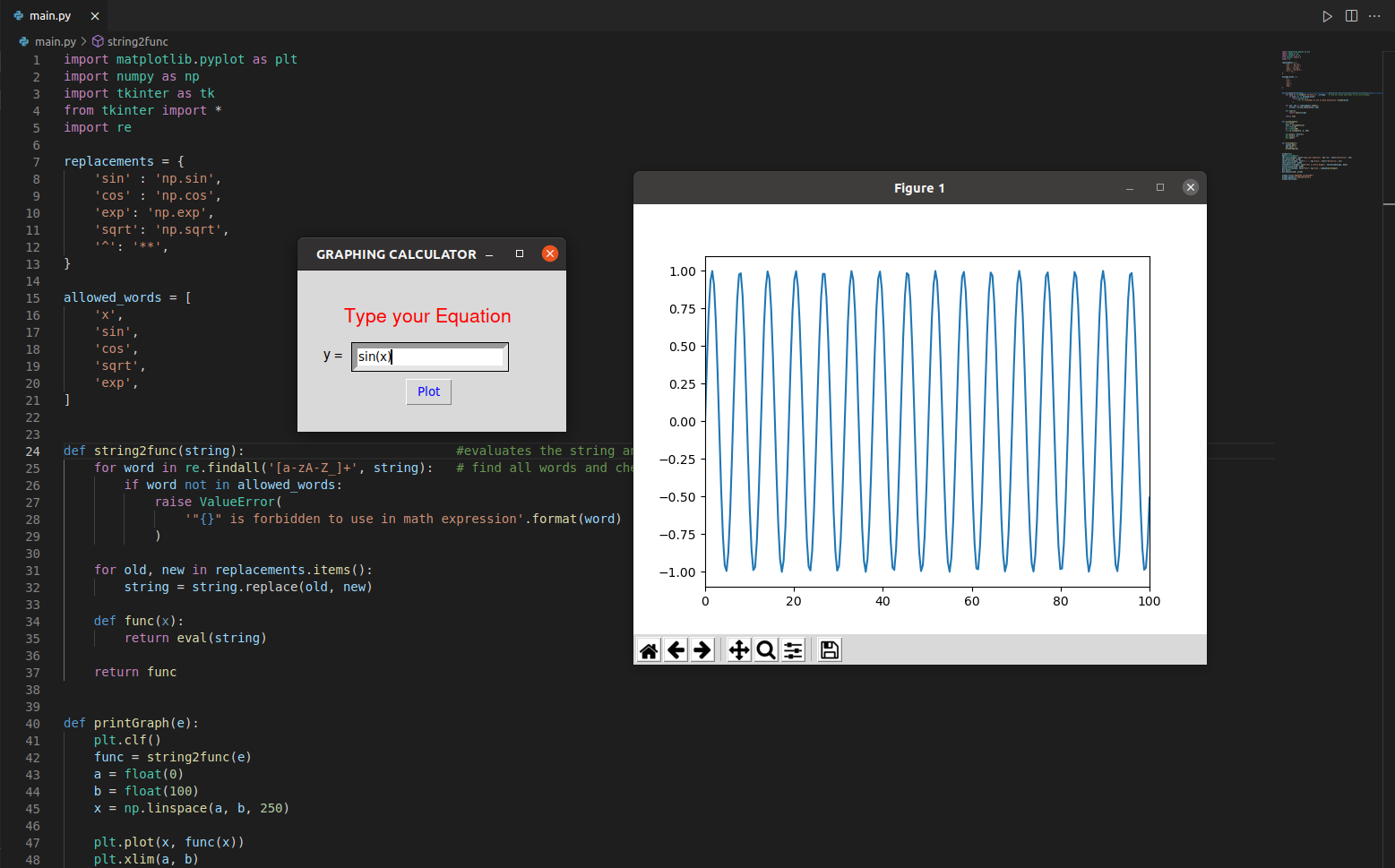
Task: Click the Save figure icon
Action: pos(828,649)
